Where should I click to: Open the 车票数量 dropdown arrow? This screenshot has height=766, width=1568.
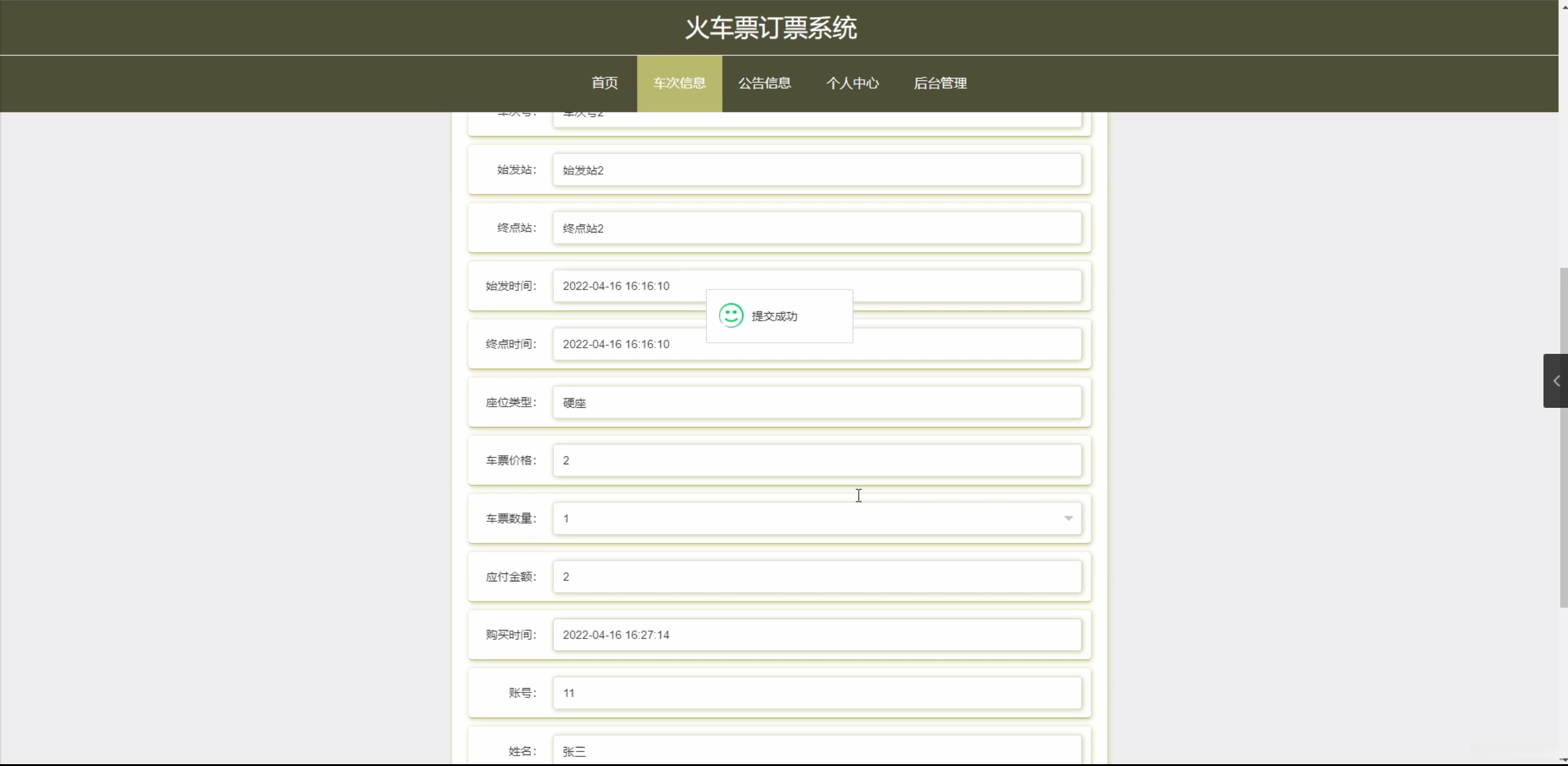pyautogui.click(x=1068, y=518)
